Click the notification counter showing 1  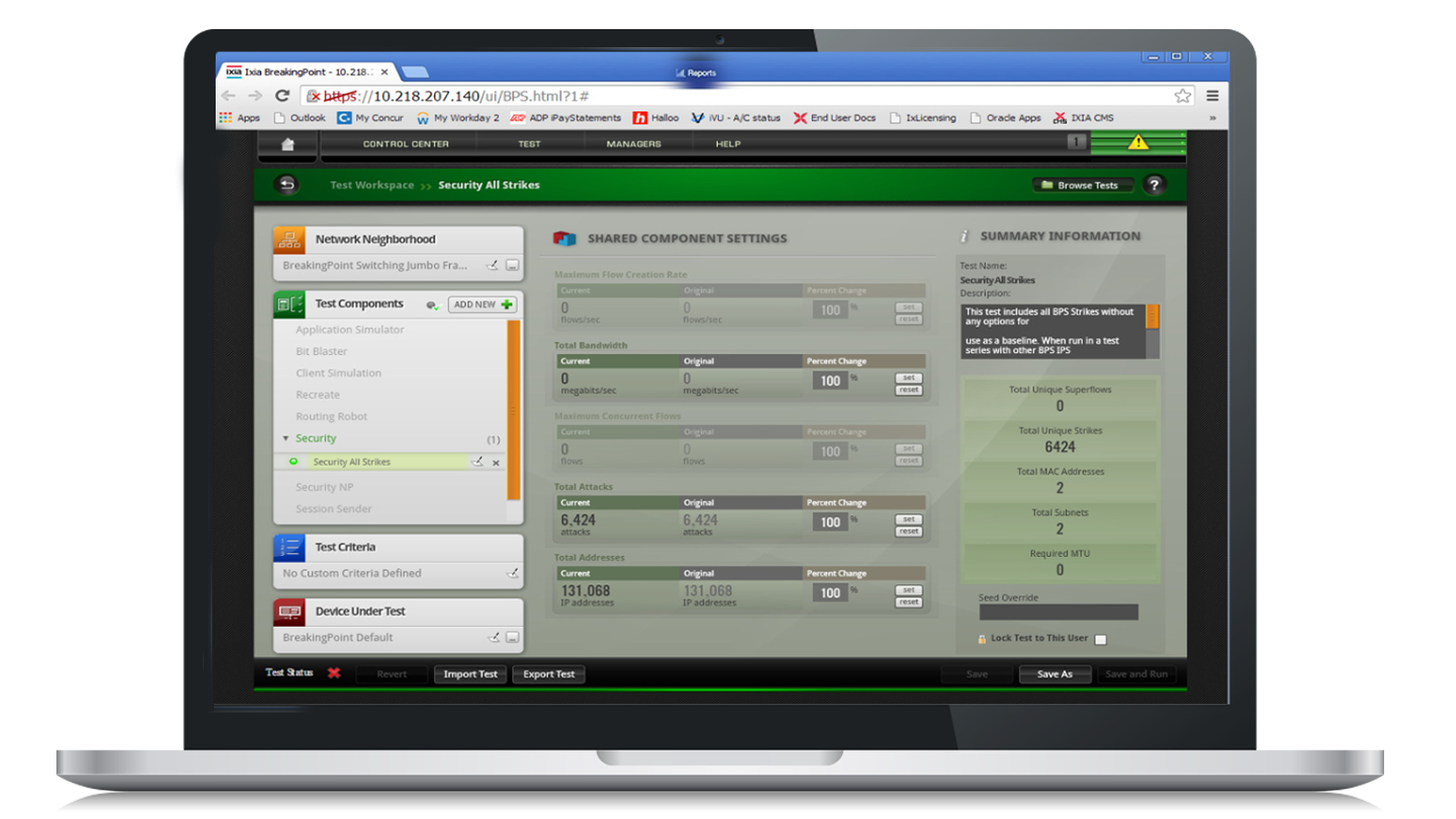tap(1077, 141)
